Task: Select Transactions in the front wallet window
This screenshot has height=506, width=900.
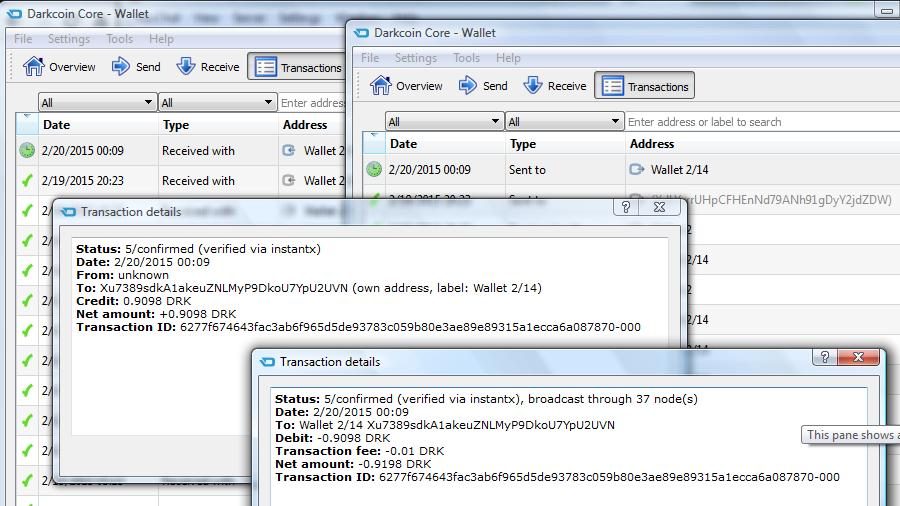Action: [x=644, y=86]
